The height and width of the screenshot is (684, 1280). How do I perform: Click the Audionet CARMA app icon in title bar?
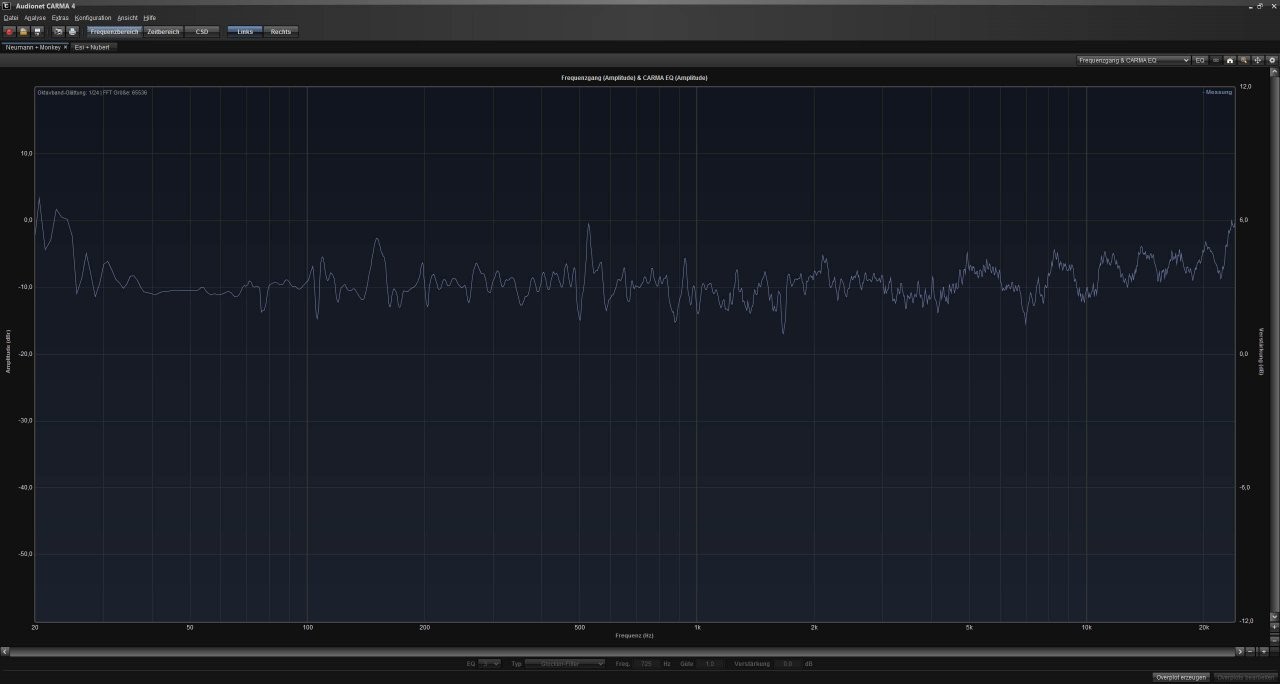(7, 6)
